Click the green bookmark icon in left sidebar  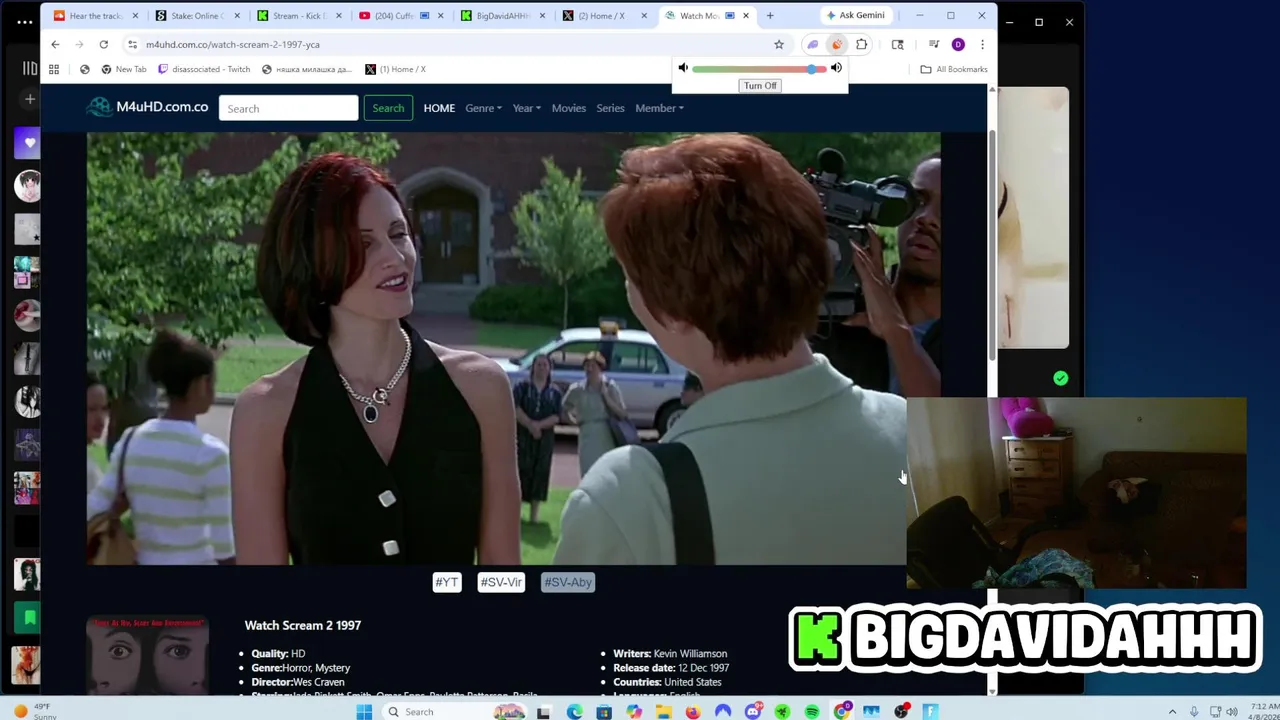click(x=29, y=618)
